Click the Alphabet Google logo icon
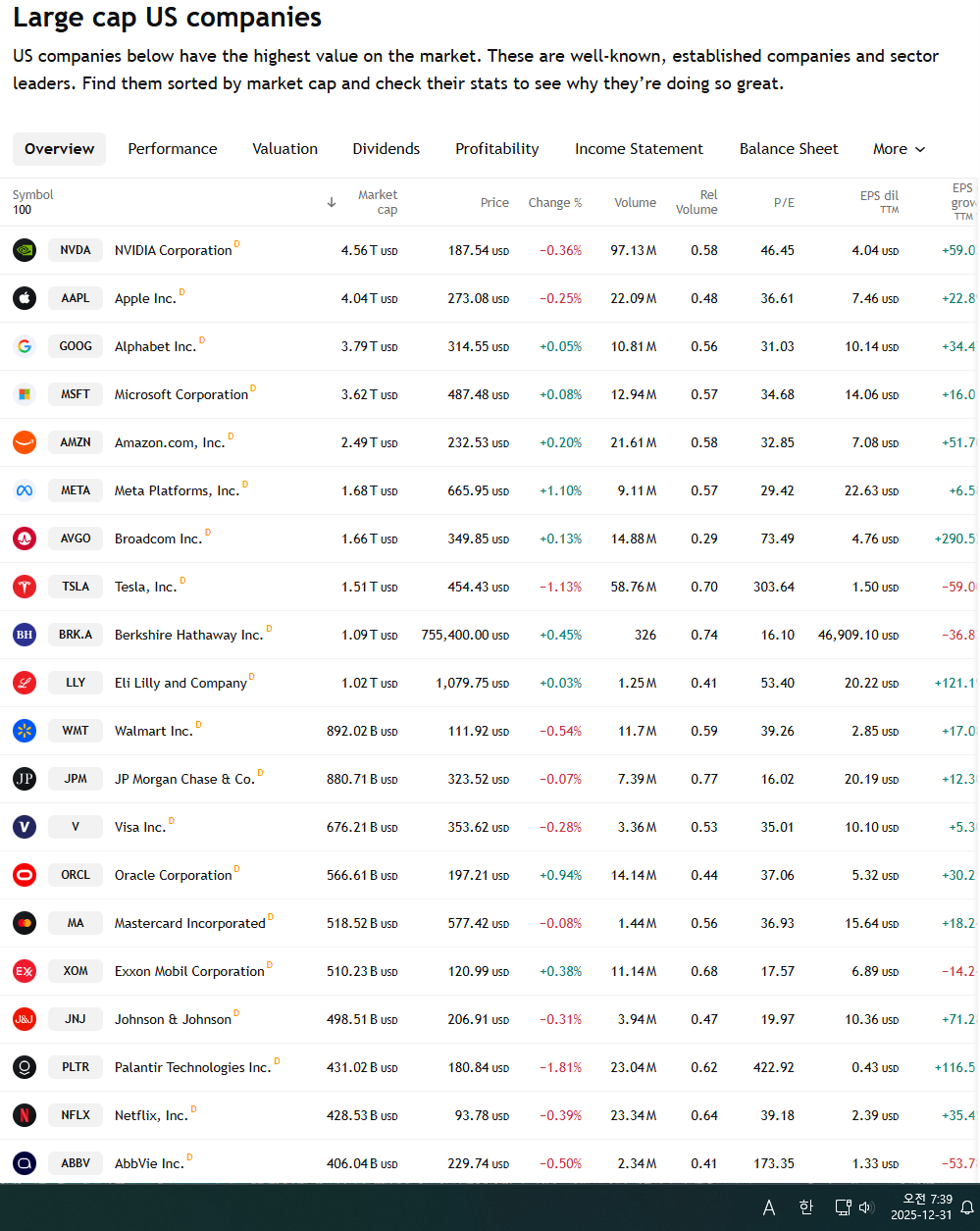 [25, 346]
